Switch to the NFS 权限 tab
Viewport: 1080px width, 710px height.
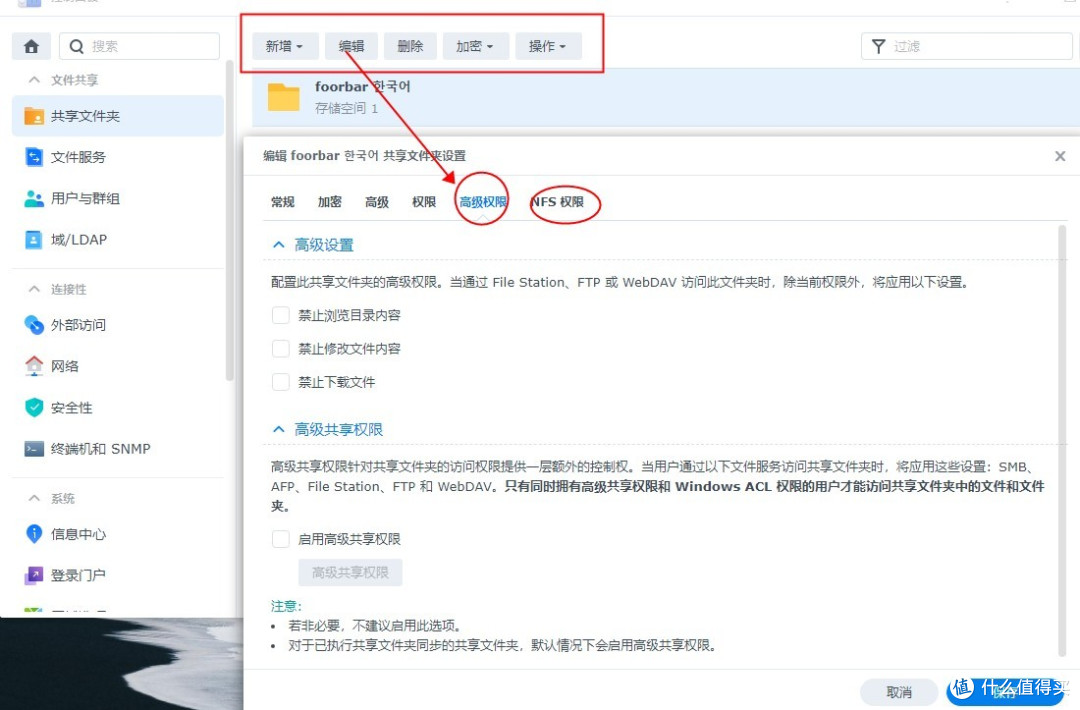pos(563,201)
